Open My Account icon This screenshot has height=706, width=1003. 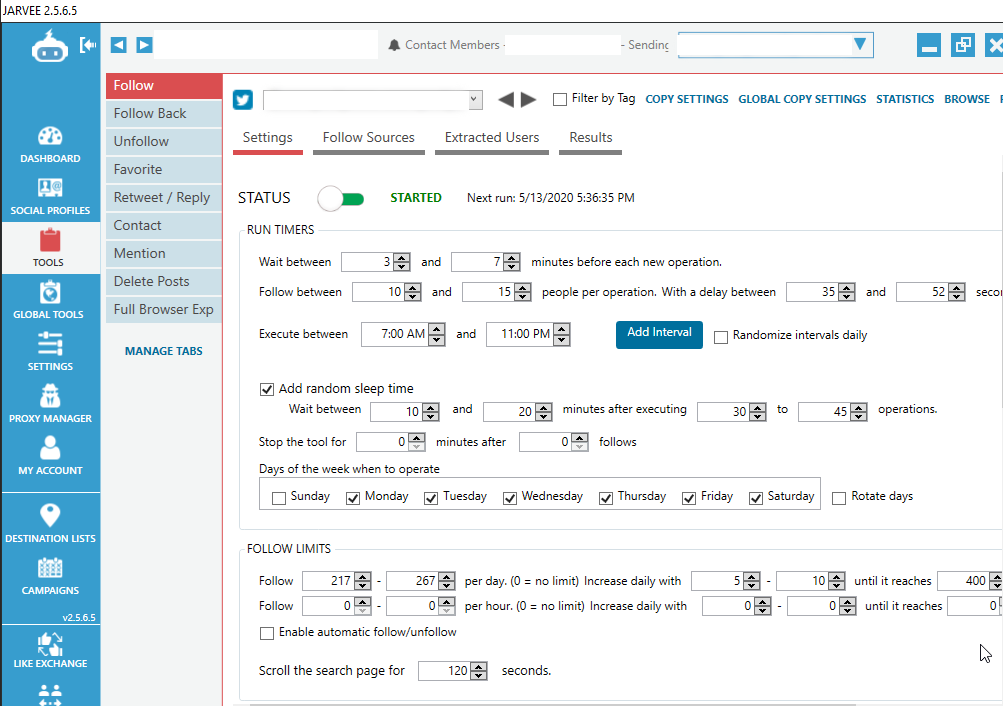pyautogui.click(x=50, y=448)
